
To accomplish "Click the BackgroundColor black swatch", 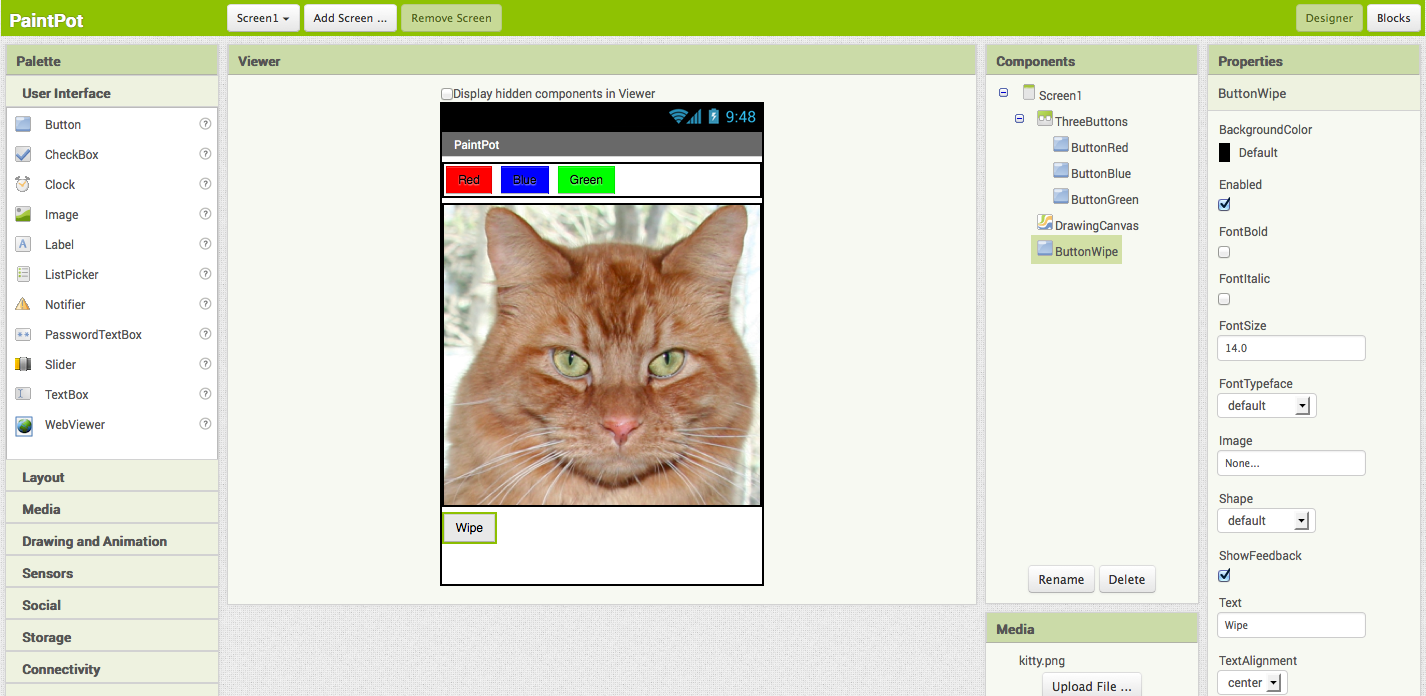I will (x=1224, y=153).
